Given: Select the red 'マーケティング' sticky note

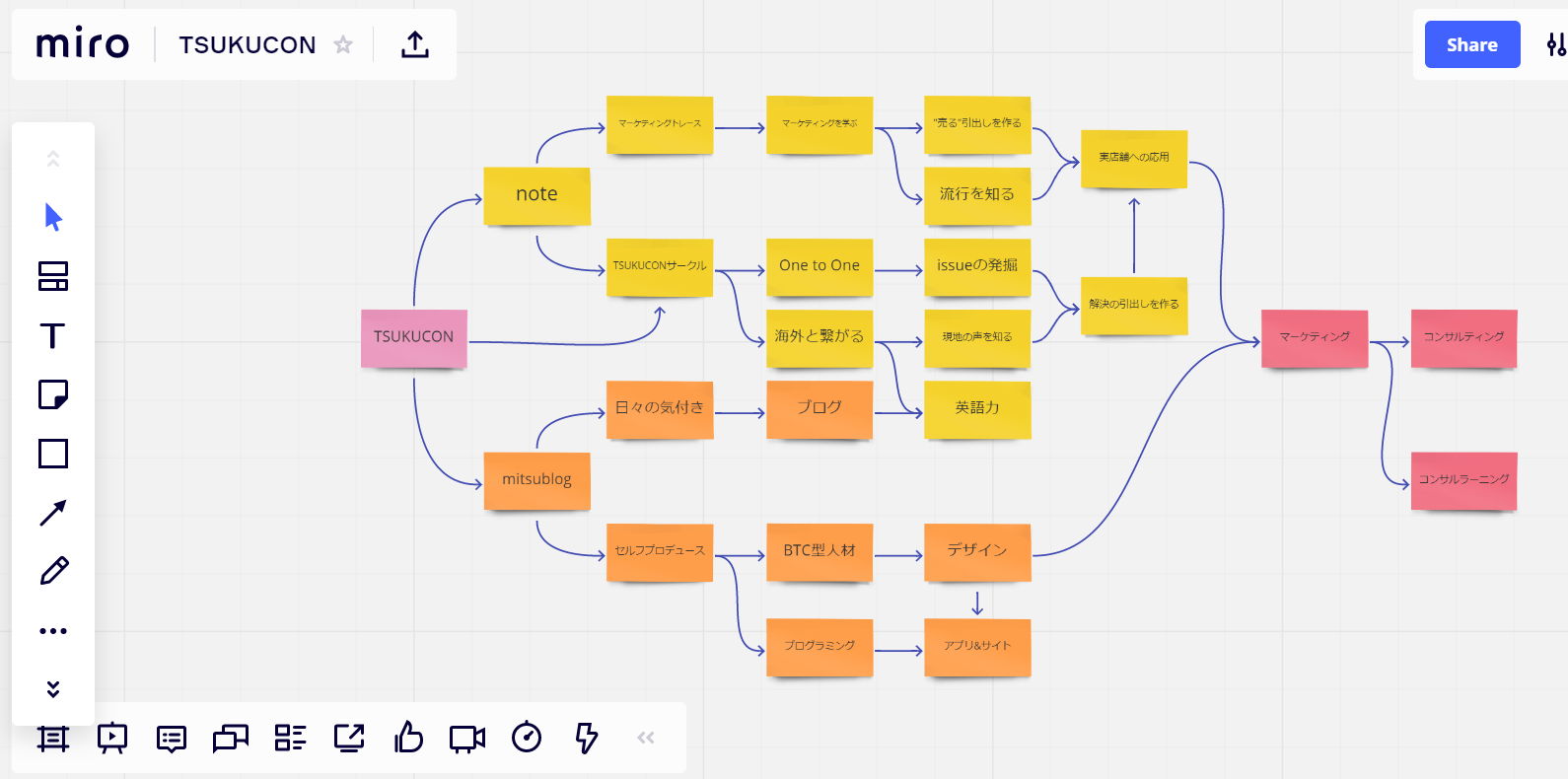Looking at the screenshot, I should click(1315, 337).
